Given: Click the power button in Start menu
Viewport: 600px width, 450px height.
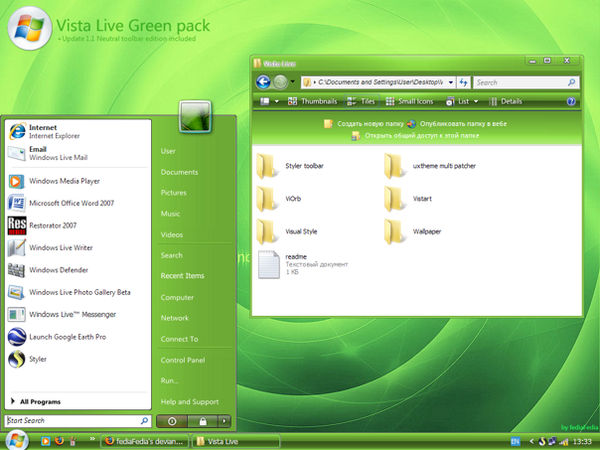Looking at the screenshot, I should pyautogui.click(x=172, y=421).
